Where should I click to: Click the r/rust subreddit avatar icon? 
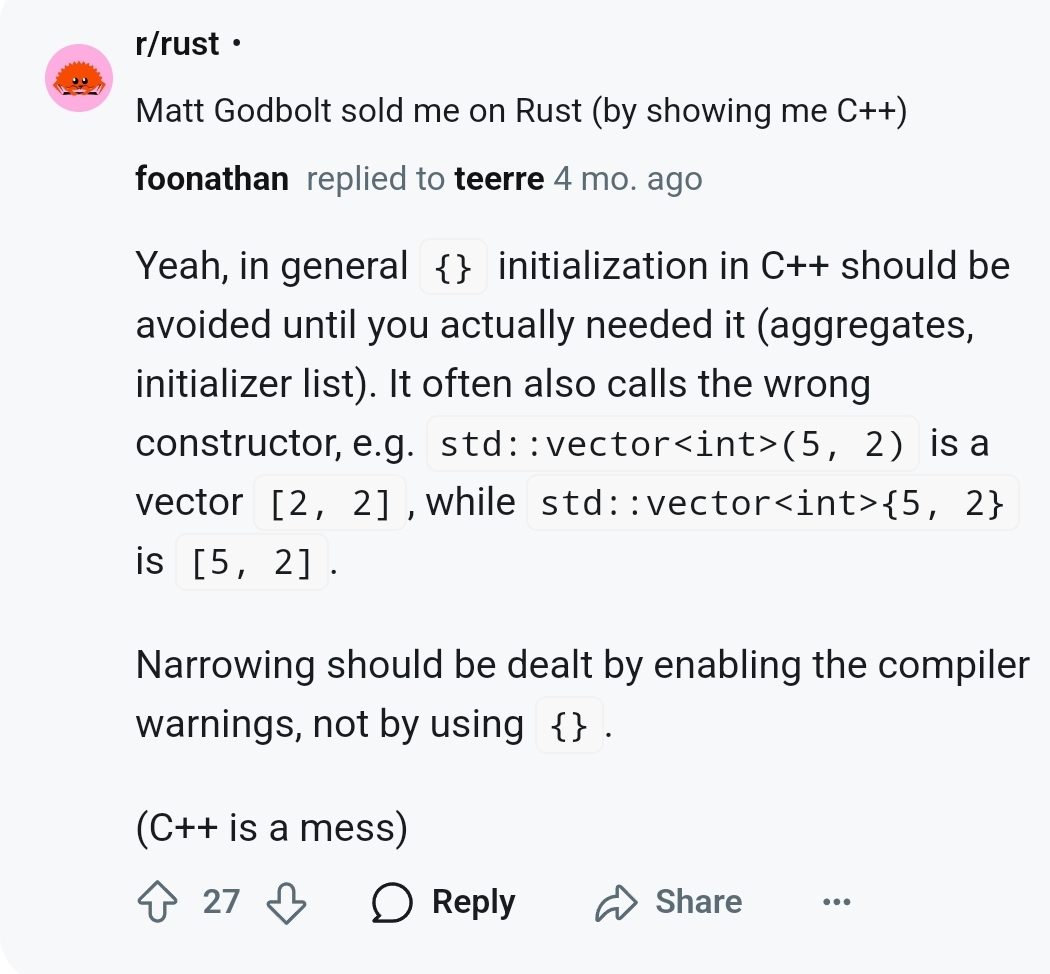79,78
